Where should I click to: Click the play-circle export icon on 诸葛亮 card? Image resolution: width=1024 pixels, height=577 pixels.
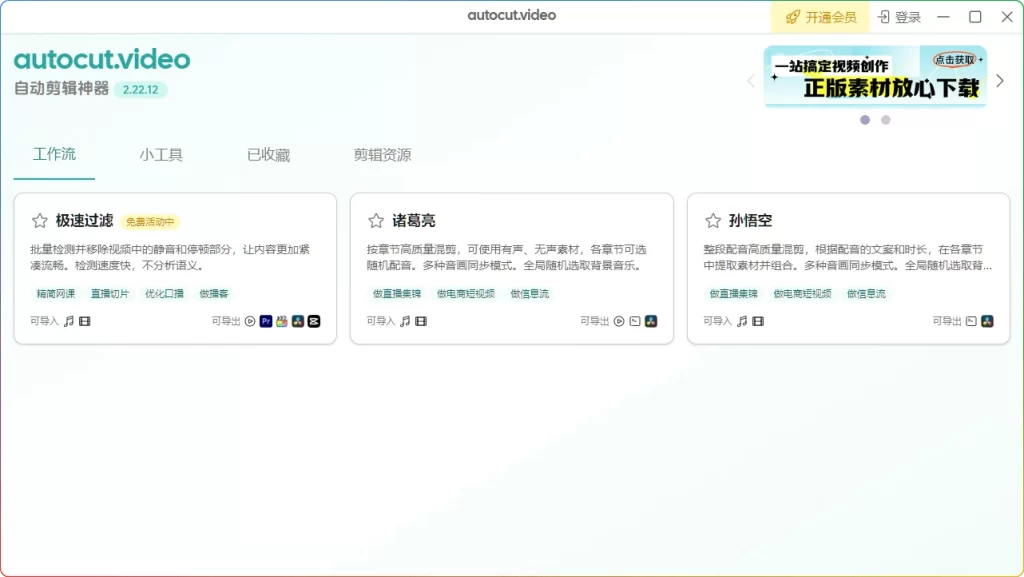(x=619, y=321)
